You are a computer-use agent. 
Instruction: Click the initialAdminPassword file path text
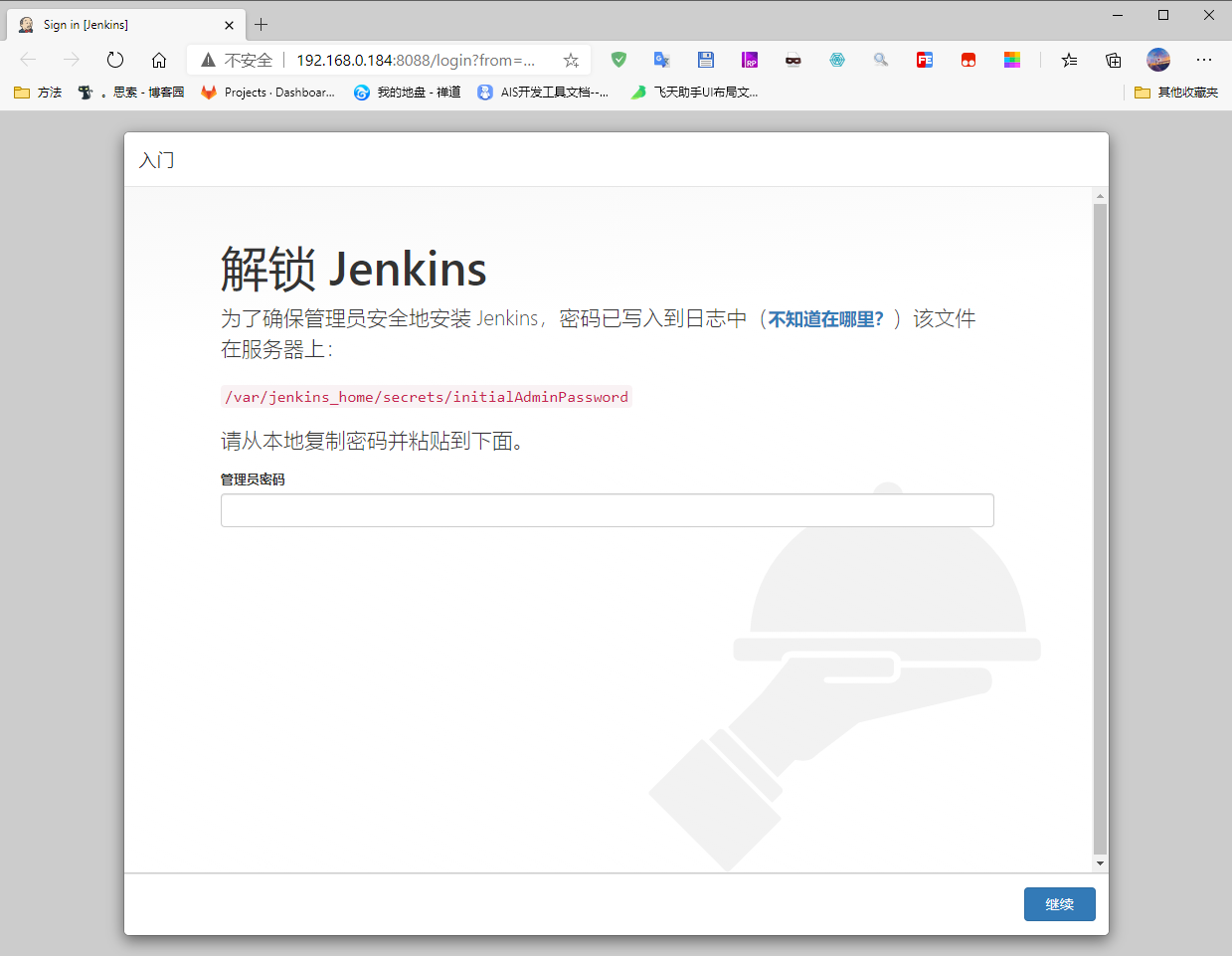(x=427, y=397)
